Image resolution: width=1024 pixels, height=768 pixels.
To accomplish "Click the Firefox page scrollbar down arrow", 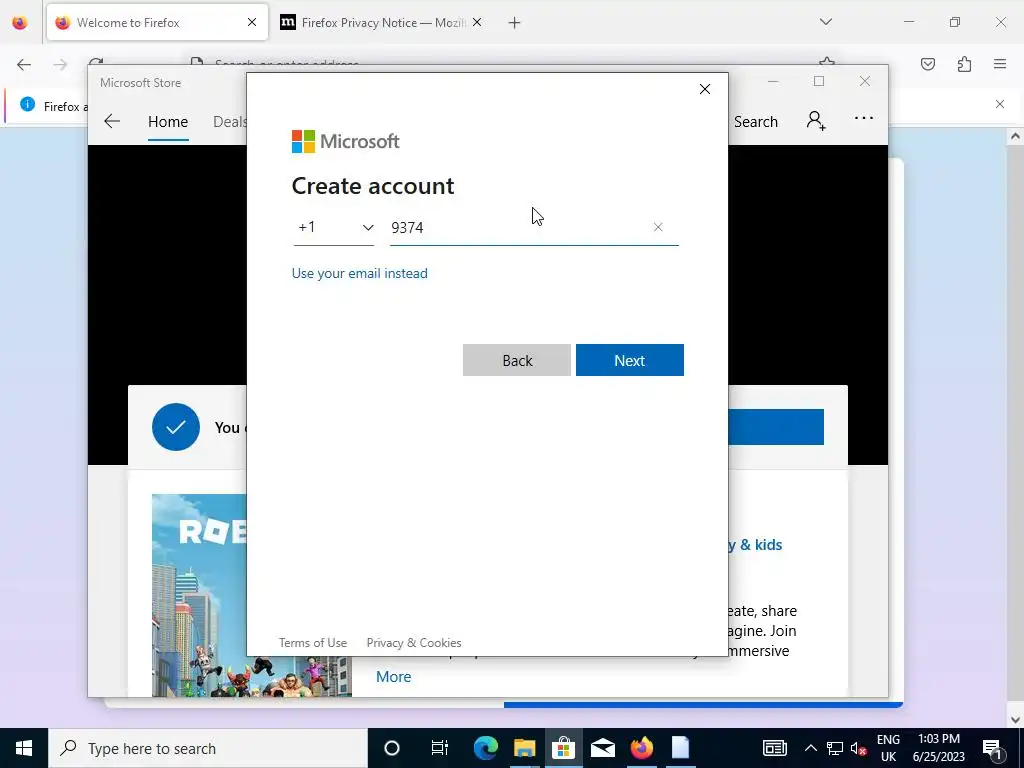I will [1015, 720].
